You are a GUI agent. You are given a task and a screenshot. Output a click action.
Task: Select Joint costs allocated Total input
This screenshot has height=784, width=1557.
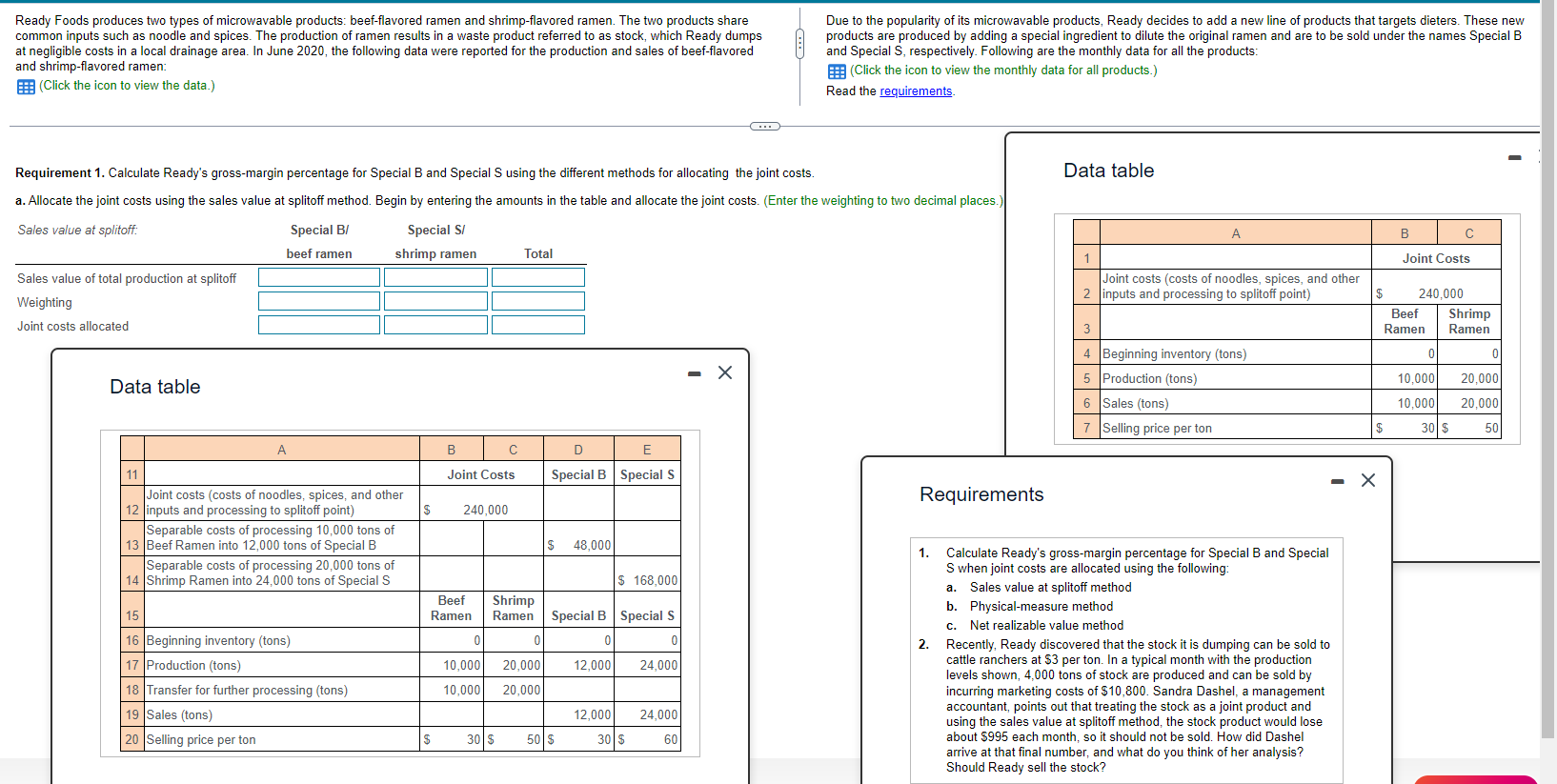click(x=538, y=325)
